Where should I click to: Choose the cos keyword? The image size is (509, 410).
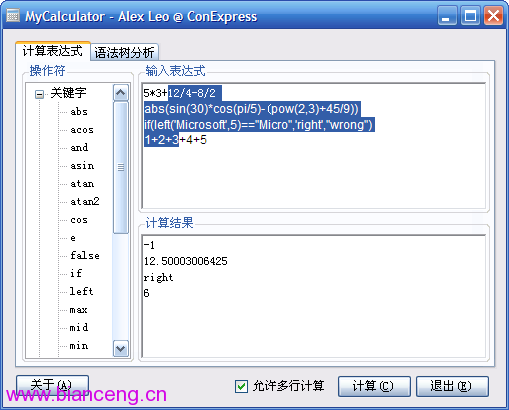79,220
